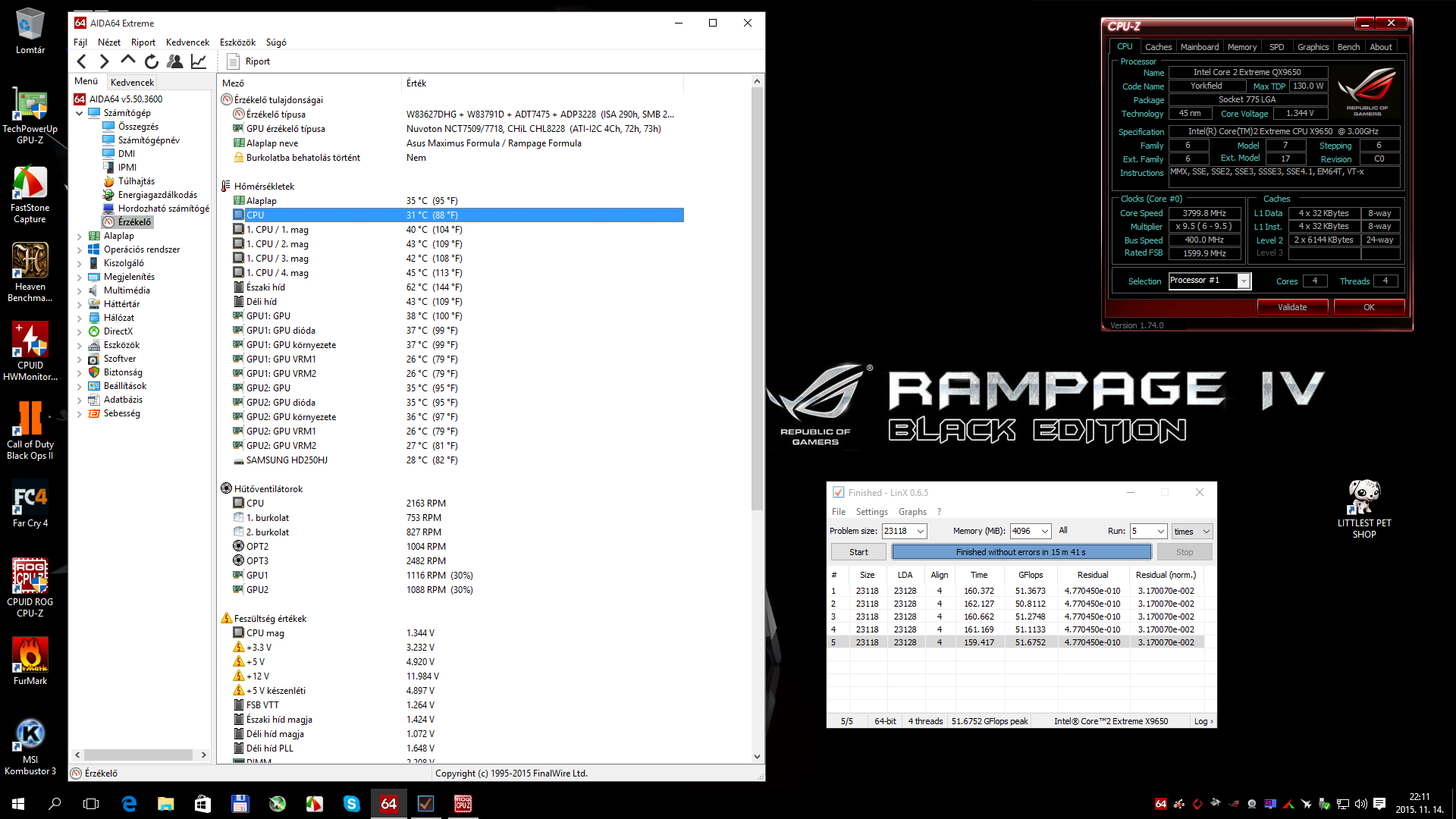Open File Explorer from the taskbar
The image size is (1456, 819).
[166, 803]
